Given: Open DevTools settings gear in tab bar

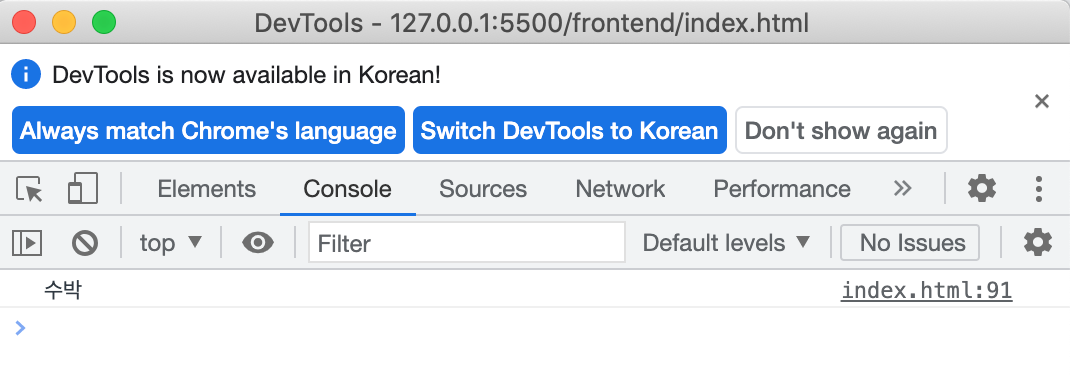Looking at the screenshot, I should tap(981, 188).
